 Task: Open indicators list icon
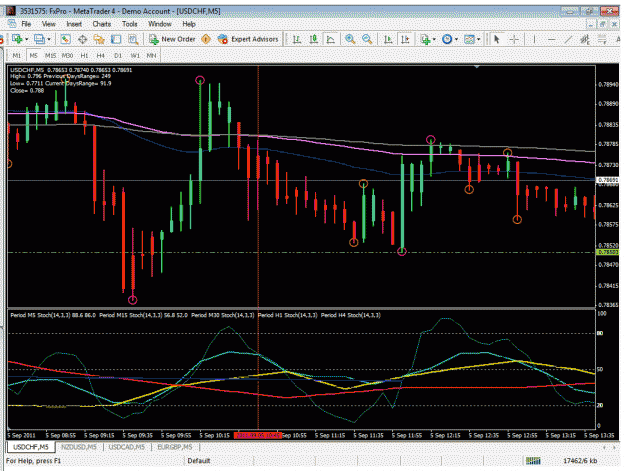(x=425, y=39)
